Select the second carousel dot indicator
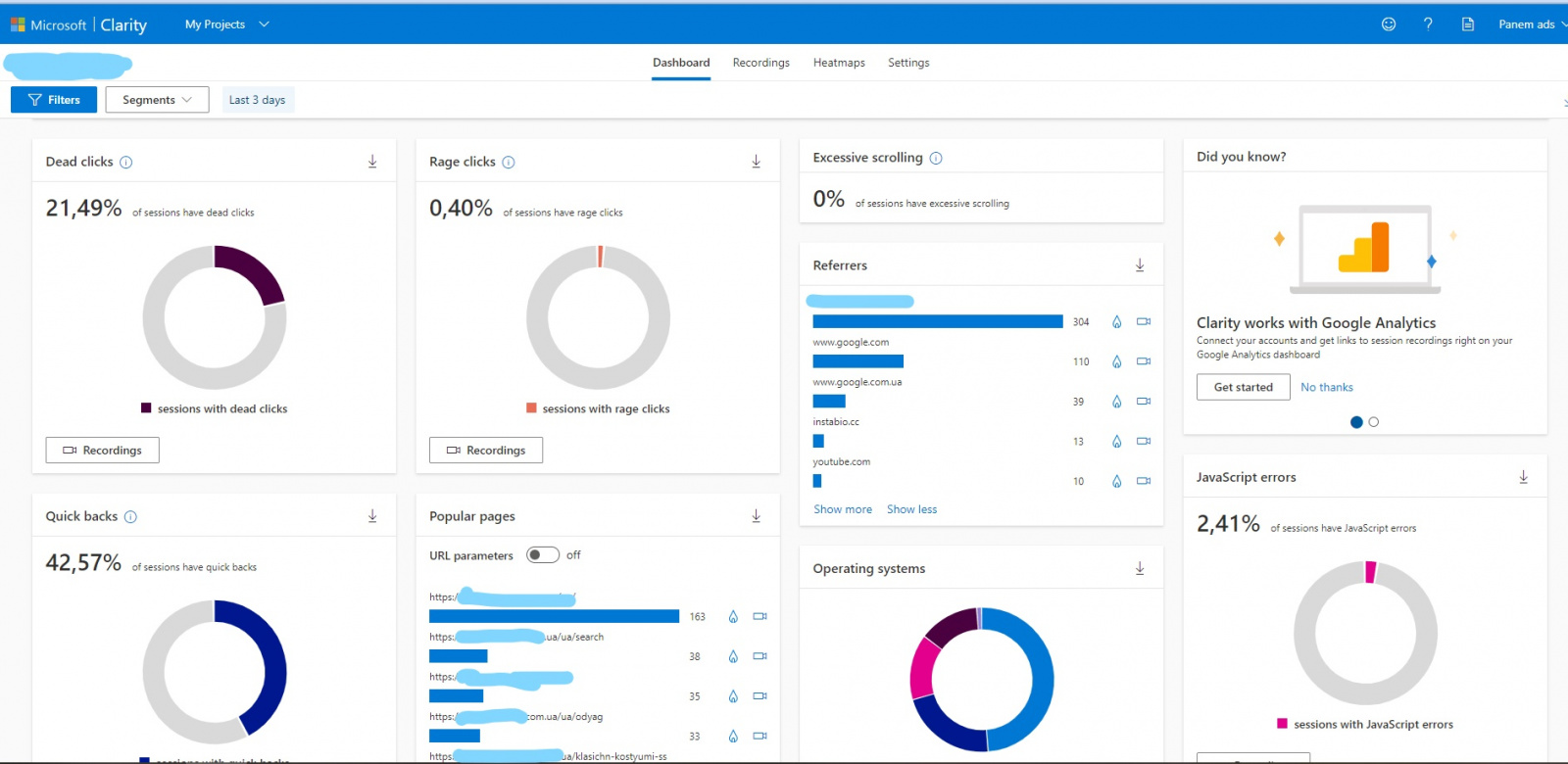The height and width of the screenshot is (764, 1568). point(1373,422)
